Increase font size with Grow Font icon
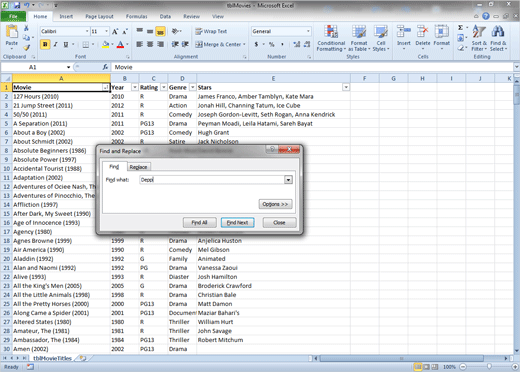 115,32
